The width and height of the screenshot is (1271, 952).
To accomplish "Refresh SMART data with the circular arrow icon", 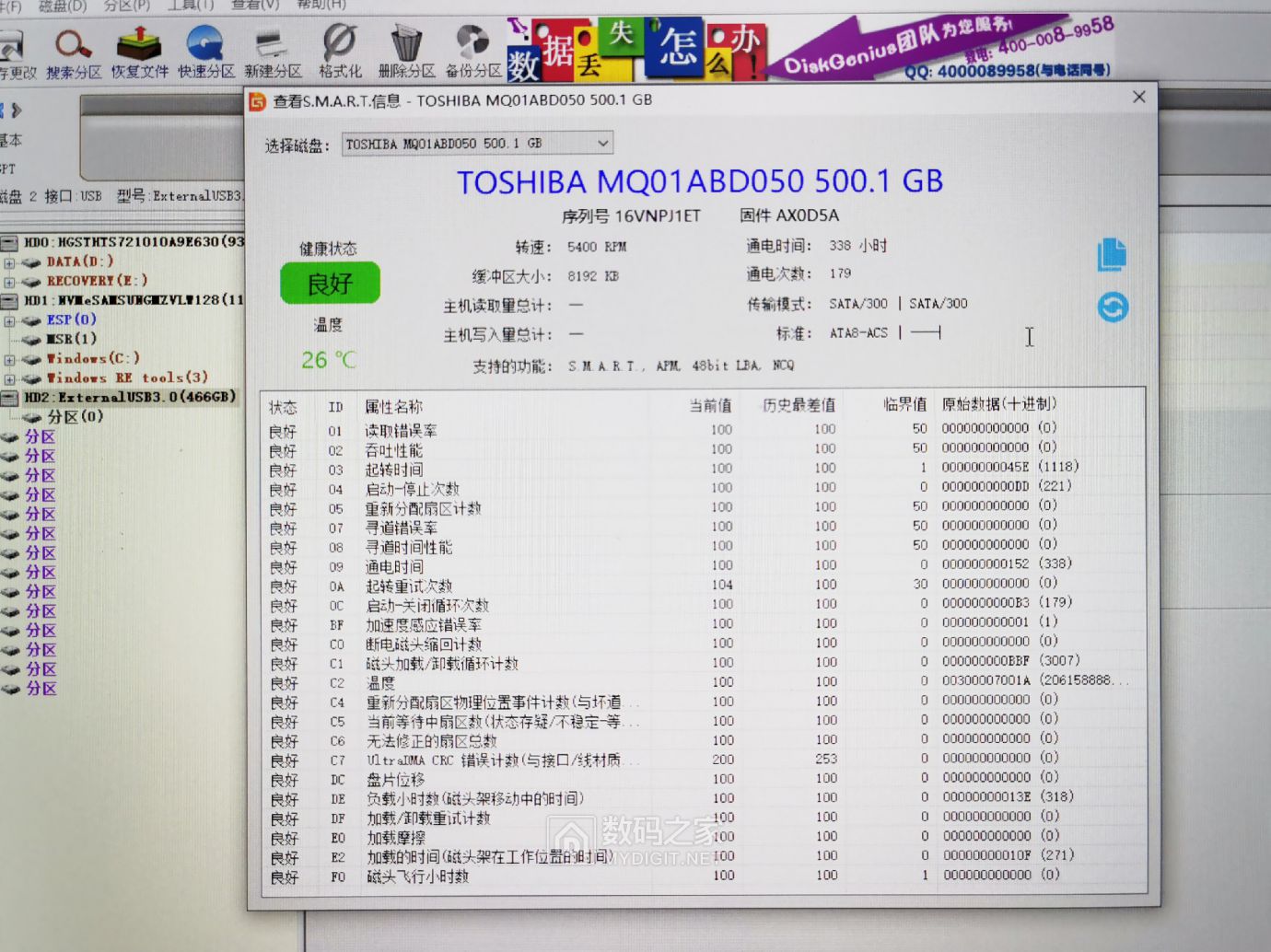I will point(1112,308).
